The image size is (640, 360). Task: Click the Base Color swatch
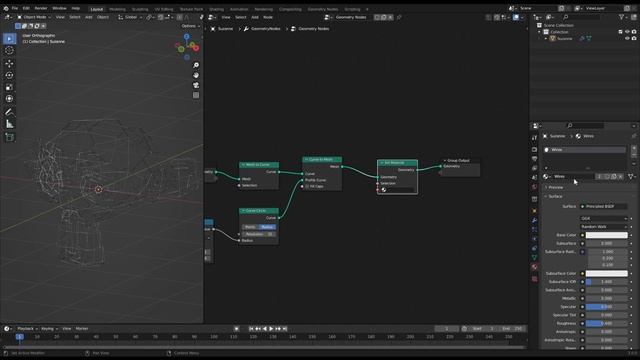click(607, 235)
